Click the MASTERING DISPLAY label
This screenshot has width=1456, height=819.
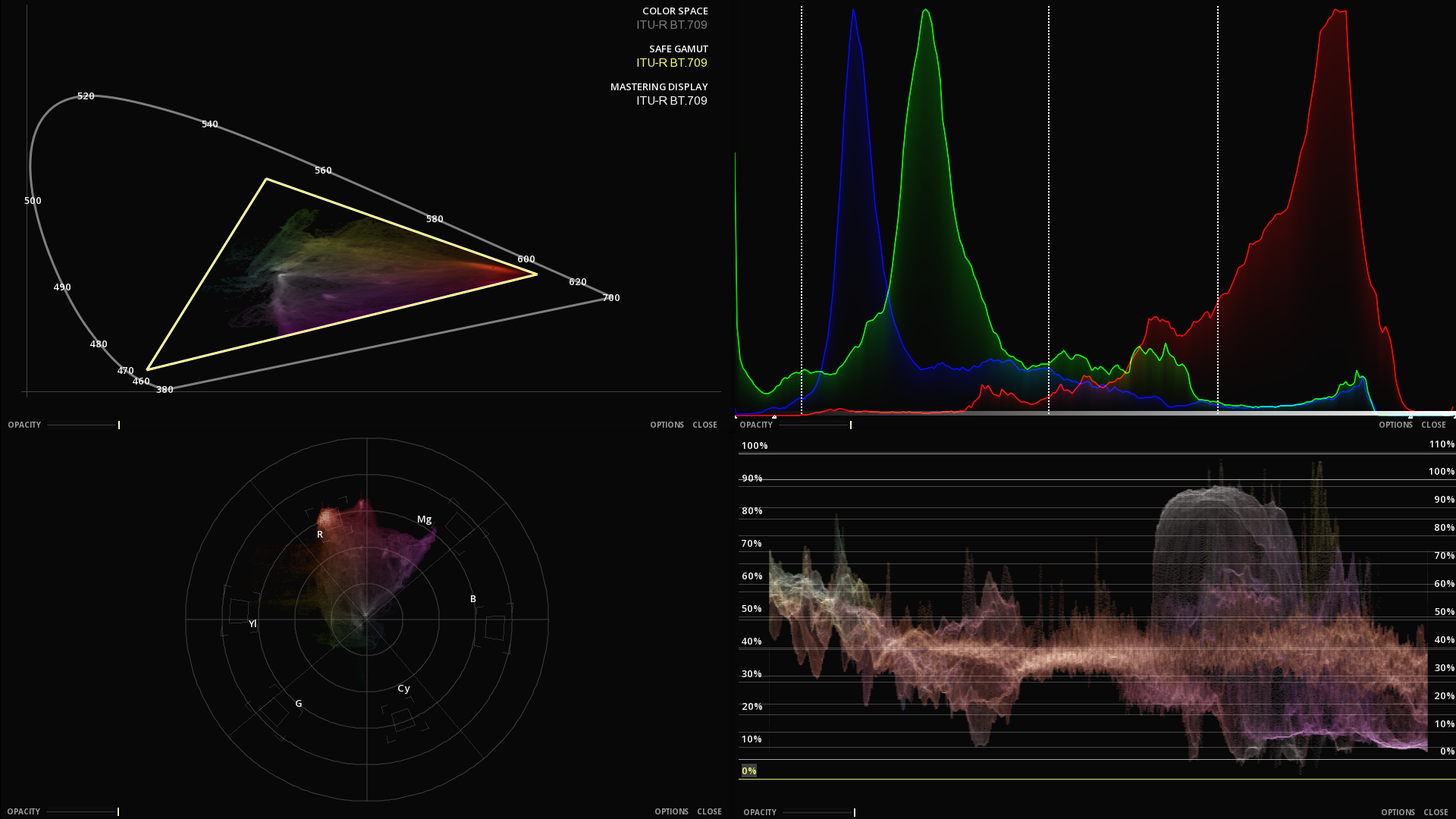click(659, 86)
